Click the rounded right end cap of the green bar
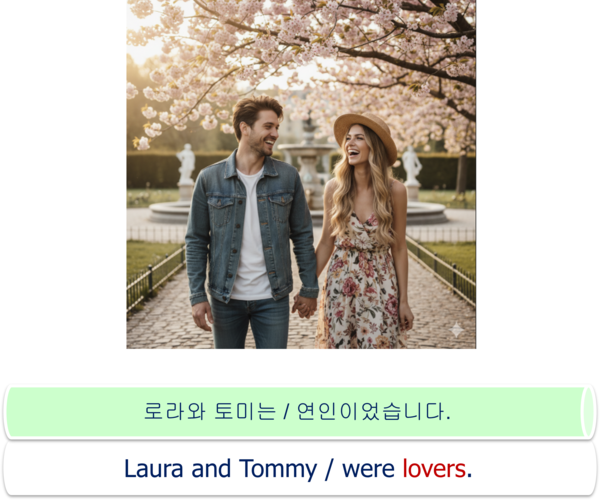 click(588, 412)
